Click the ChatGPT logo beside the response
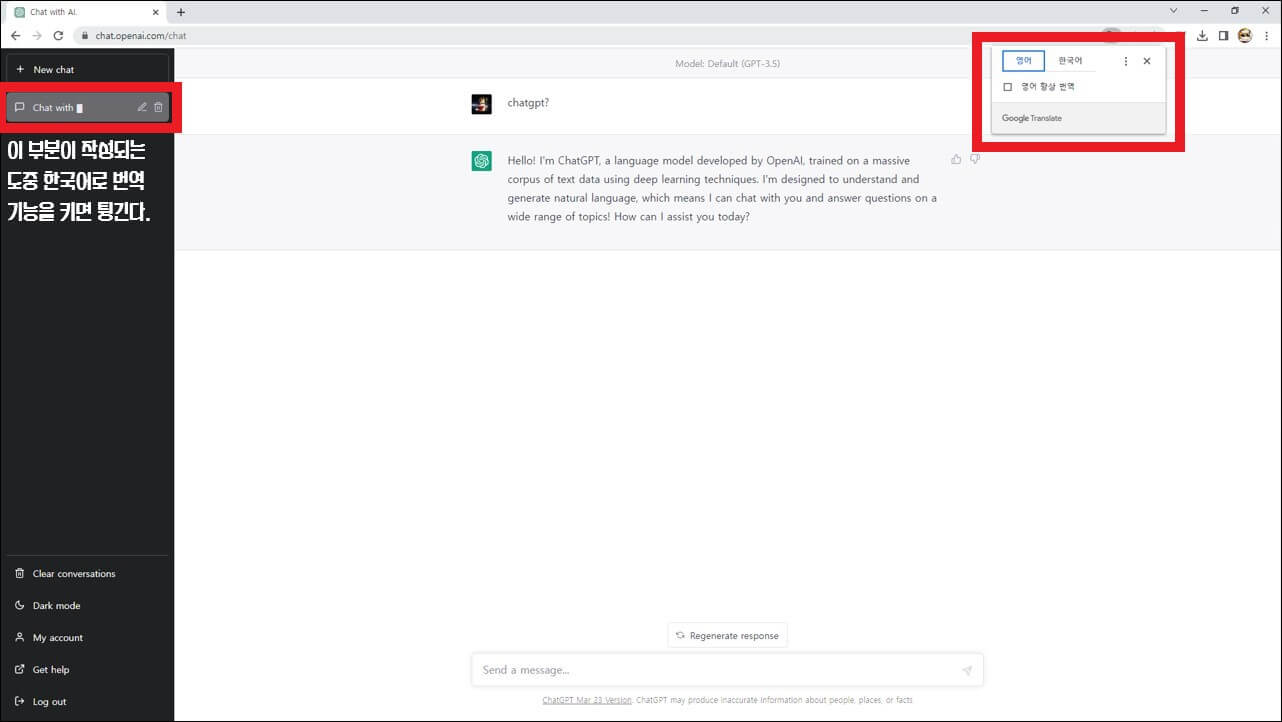Image resolution: width=1282 pixels, height=722 pixels. coord(481,161)
